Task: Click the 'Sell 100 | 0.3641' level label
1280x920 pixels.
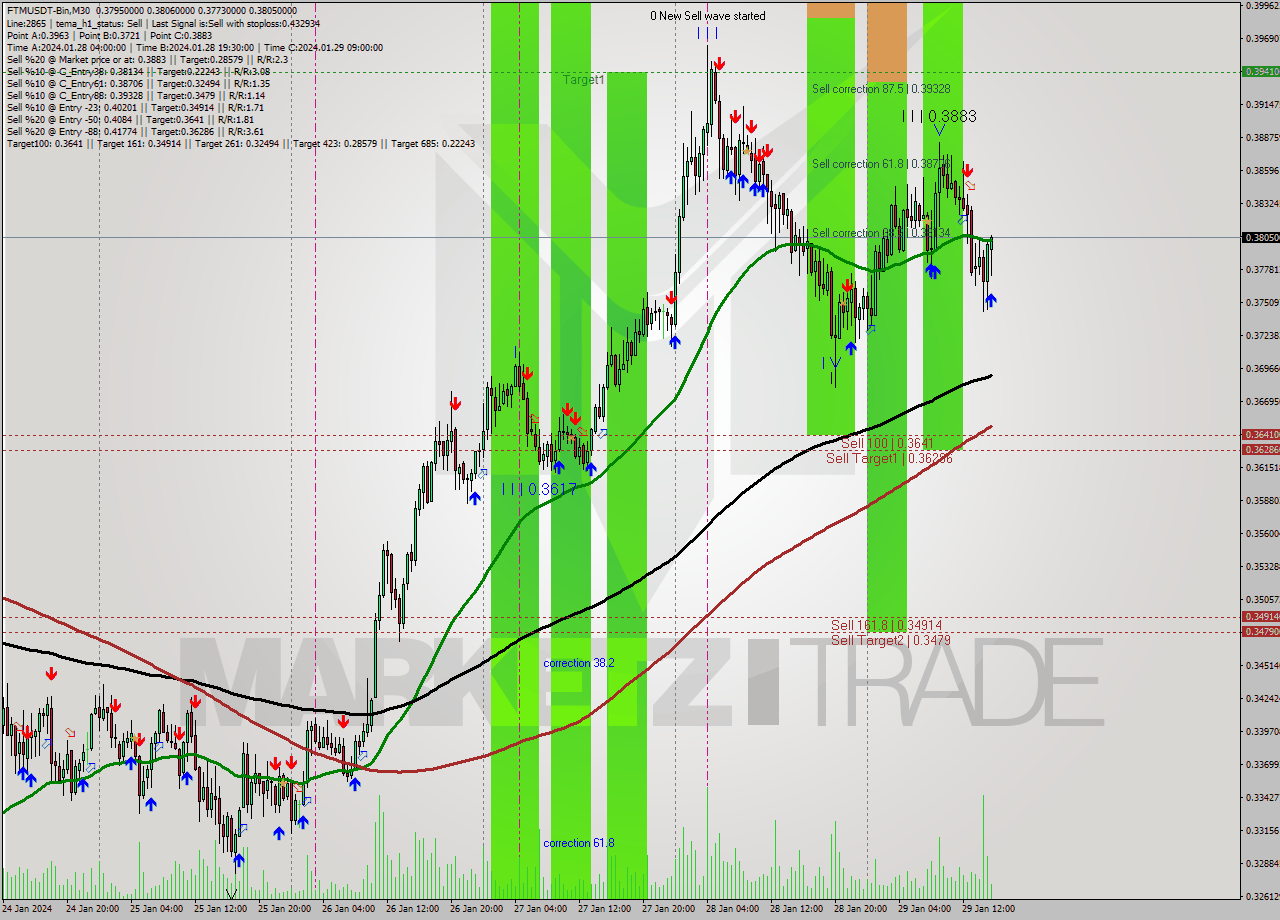Action: [887, 443]
